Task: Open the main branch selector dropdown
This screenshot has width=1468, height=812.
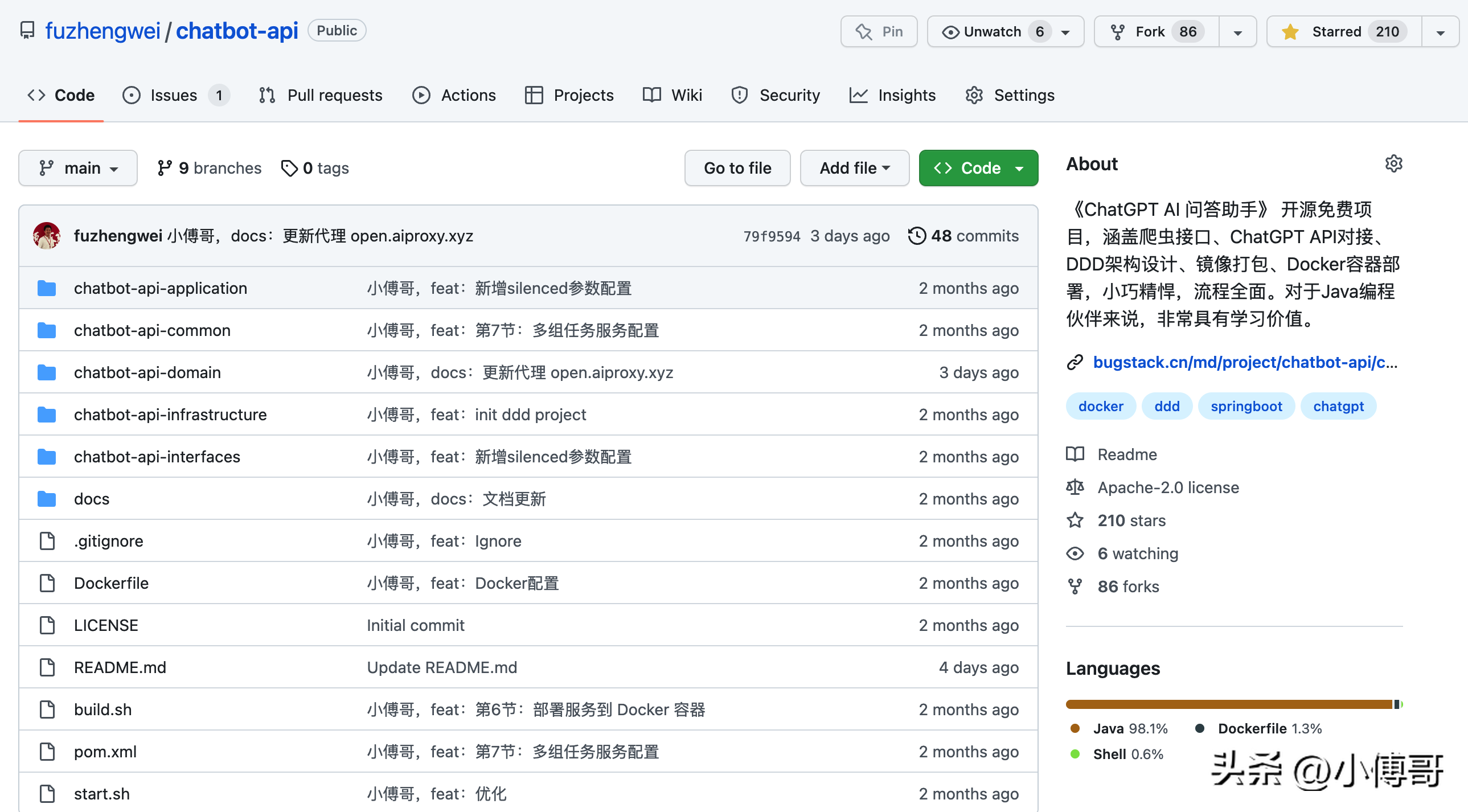Action: click(x=78, y=168)
